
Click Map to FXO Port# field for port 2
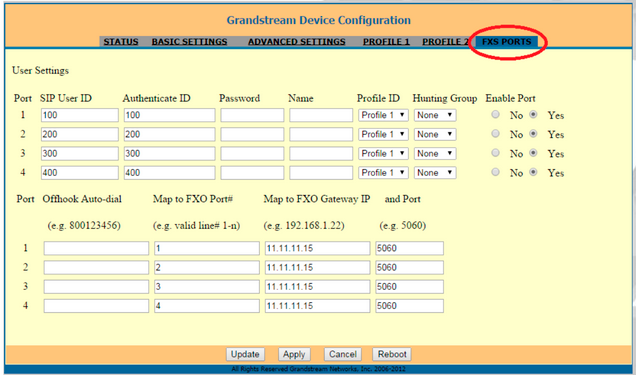[x=207, y=268]
